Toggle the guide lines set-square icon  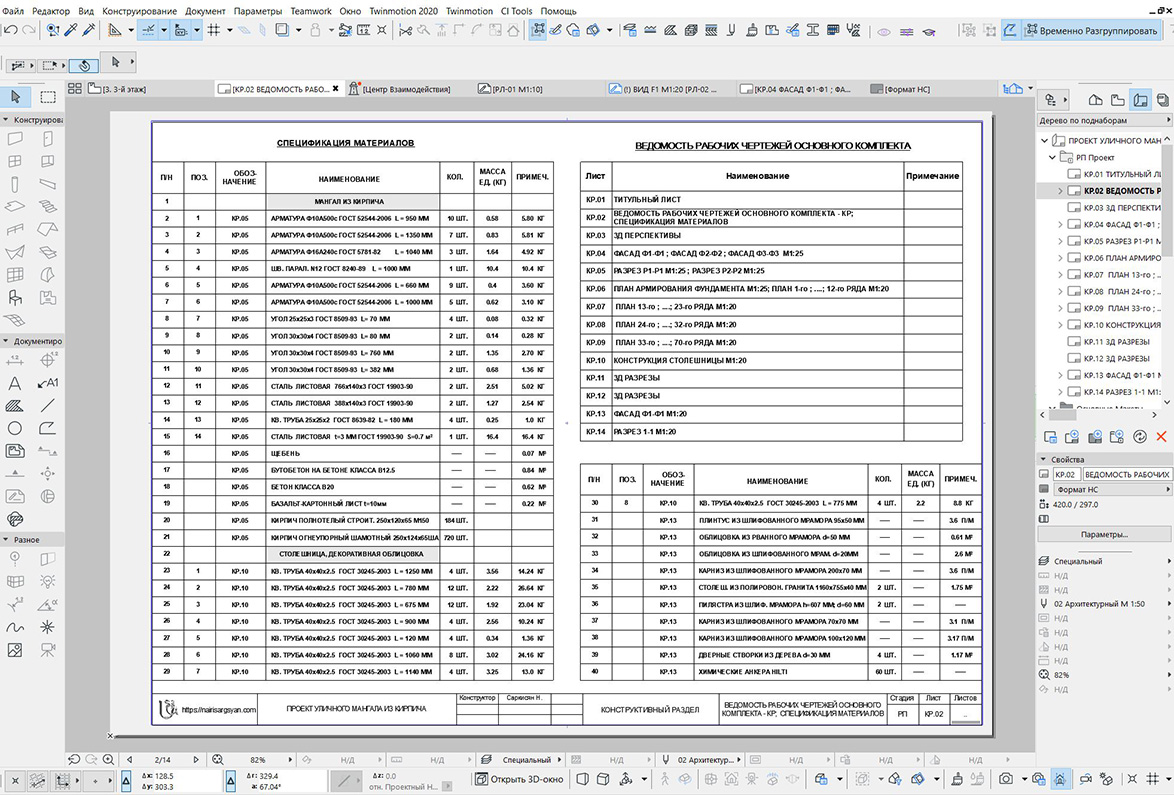tap(115, 31)
